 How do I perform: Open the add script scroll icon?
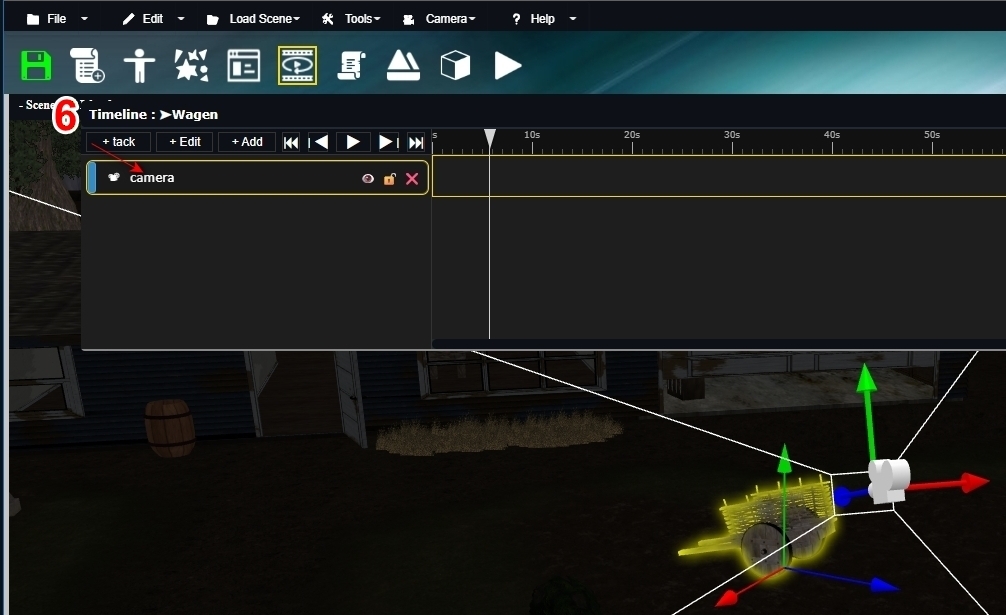87,66
